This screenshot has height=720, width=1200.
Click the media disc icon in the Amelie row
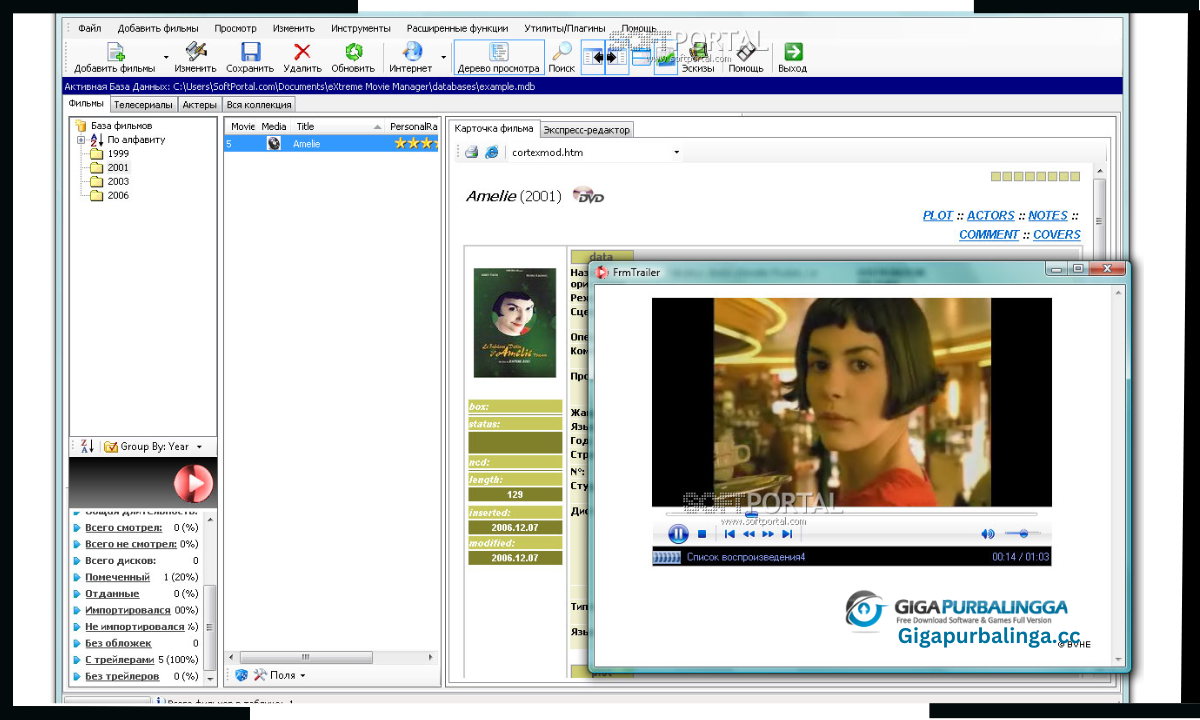click(x=274, y=143)
